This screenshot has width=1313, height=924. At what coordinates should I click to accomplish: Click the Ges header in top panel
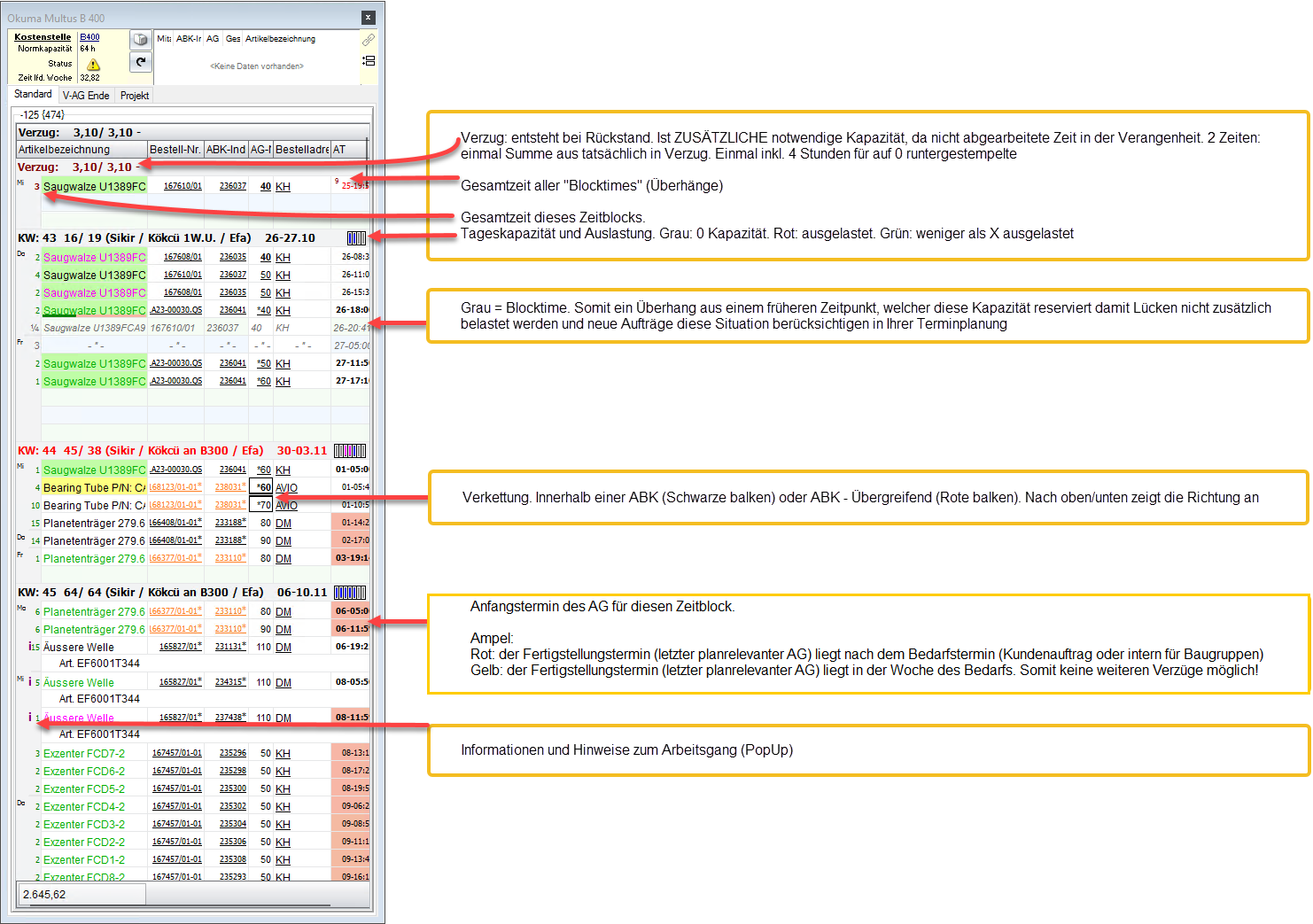click(233, 39)
